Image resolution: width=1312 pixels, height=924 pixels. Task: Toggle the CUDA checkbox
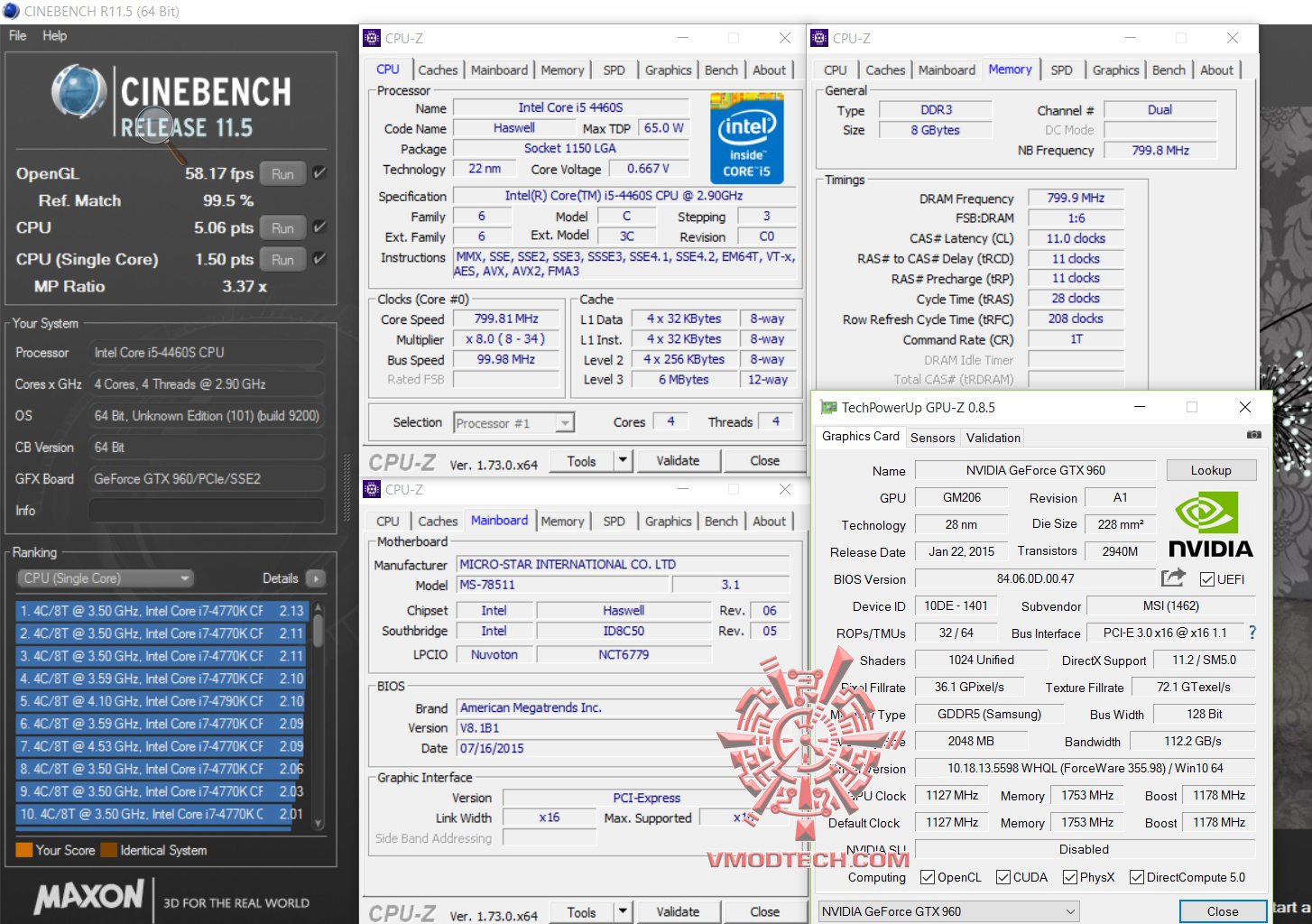click(x=1002, y=877)
